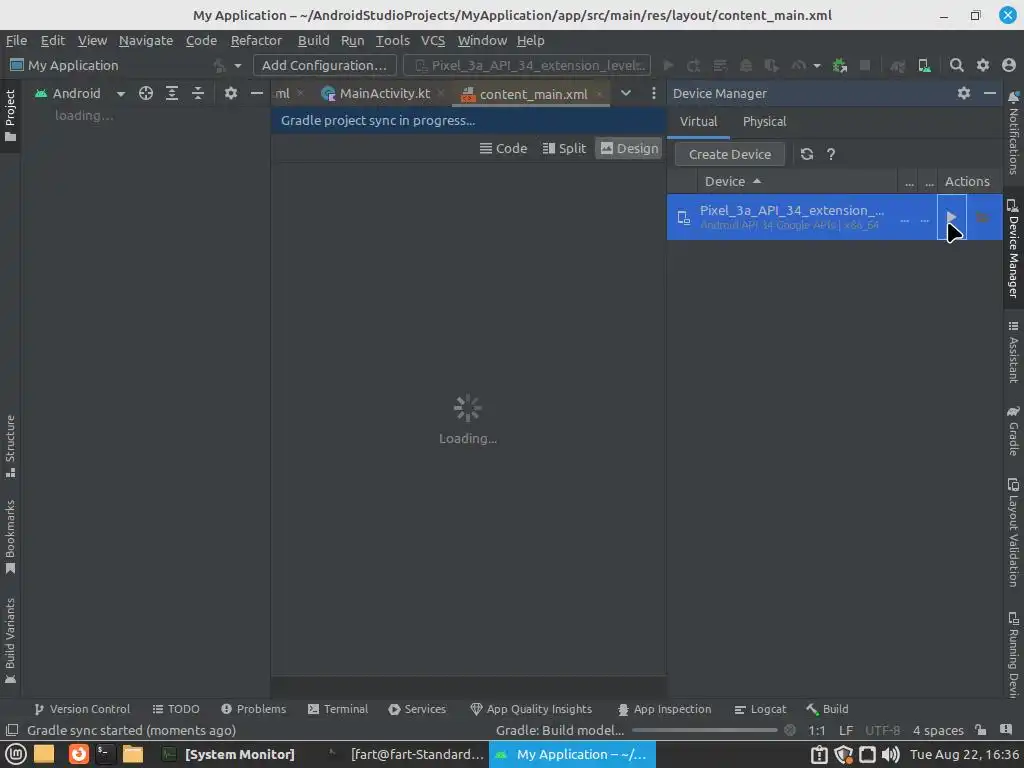1024x768 pixels.
Task: Open the Build menu
Action: tap(313, 40)
